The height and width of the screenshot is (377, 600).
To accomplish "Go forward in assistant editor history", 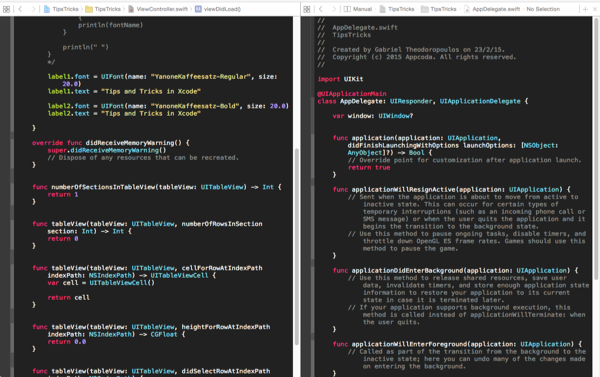I will point(334,9).
